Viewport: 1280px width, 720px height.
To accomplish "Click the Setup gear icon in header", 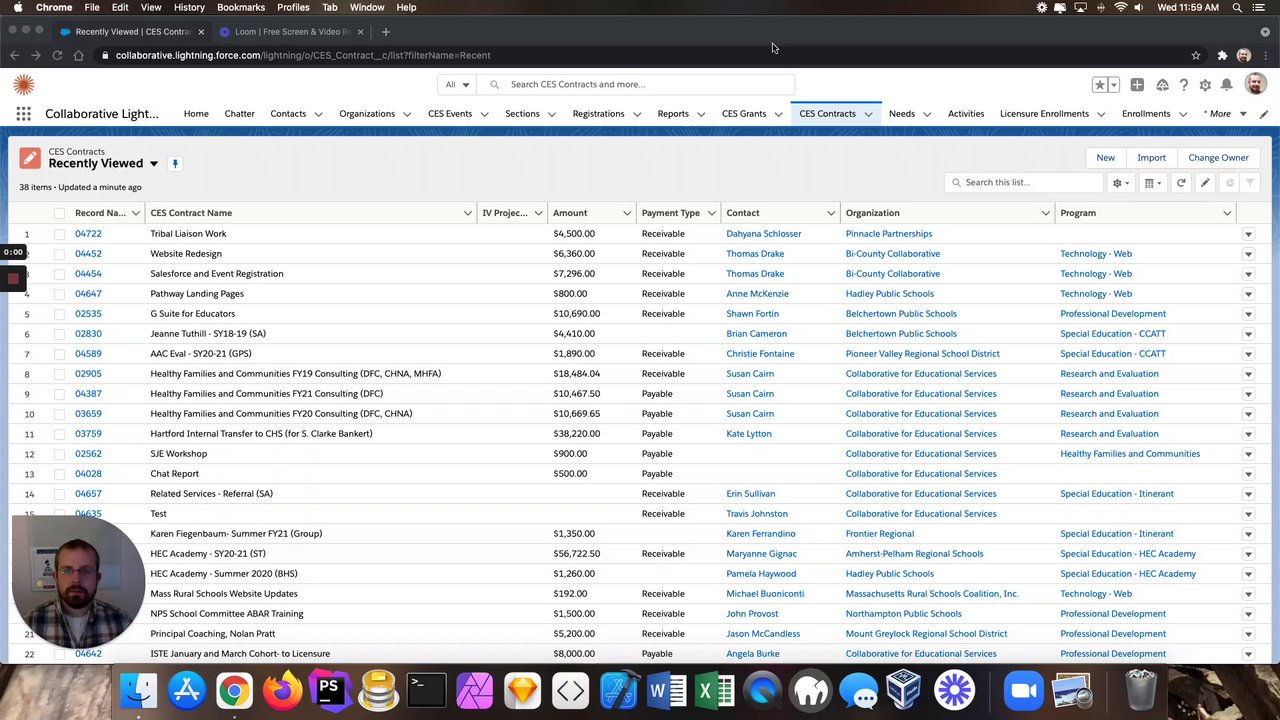I will (x=1205, y=85).
